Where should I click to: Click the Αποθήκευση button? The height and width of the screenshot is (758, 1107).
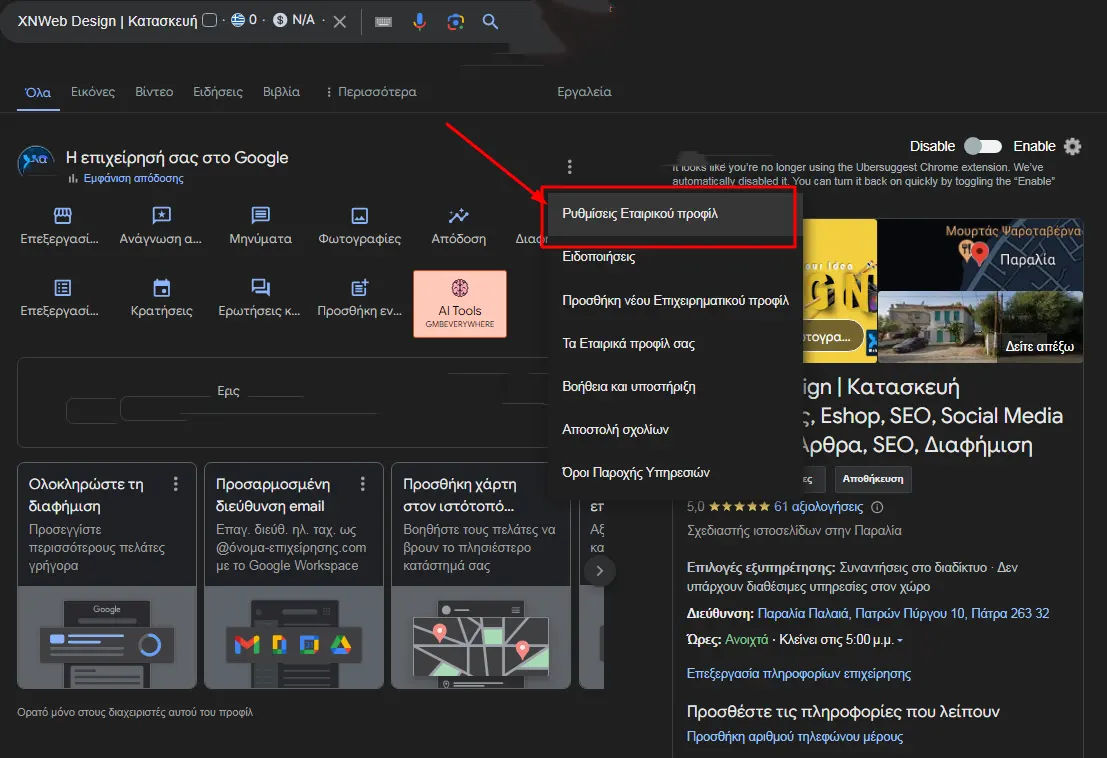[x=873, y=479]
